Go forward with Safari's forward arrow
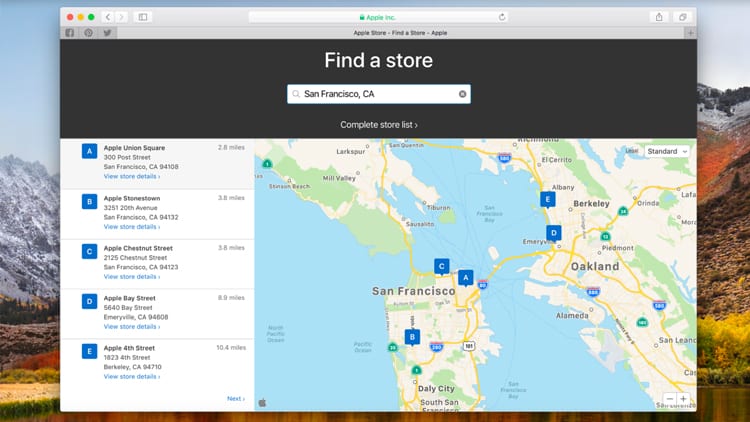Screen dimensions: 750x422 pyautogui.click(x=121, y=17)
